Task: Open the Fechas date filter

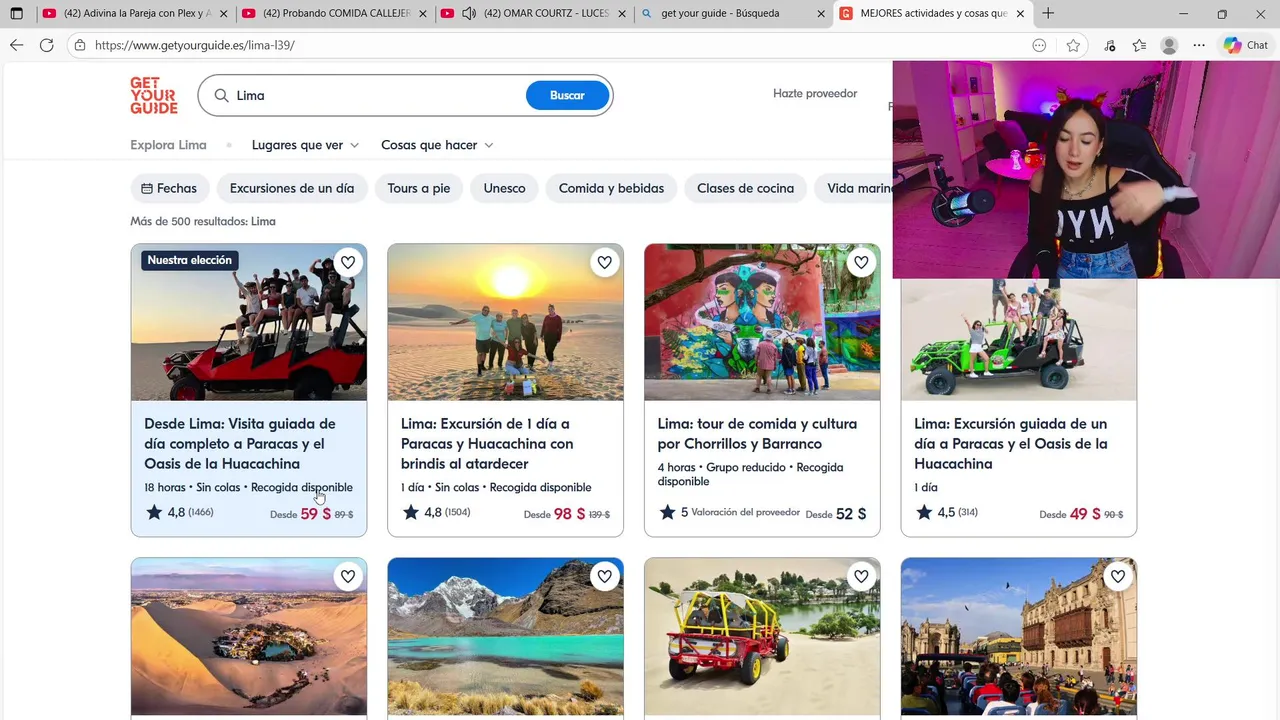Action: [169, 188]
